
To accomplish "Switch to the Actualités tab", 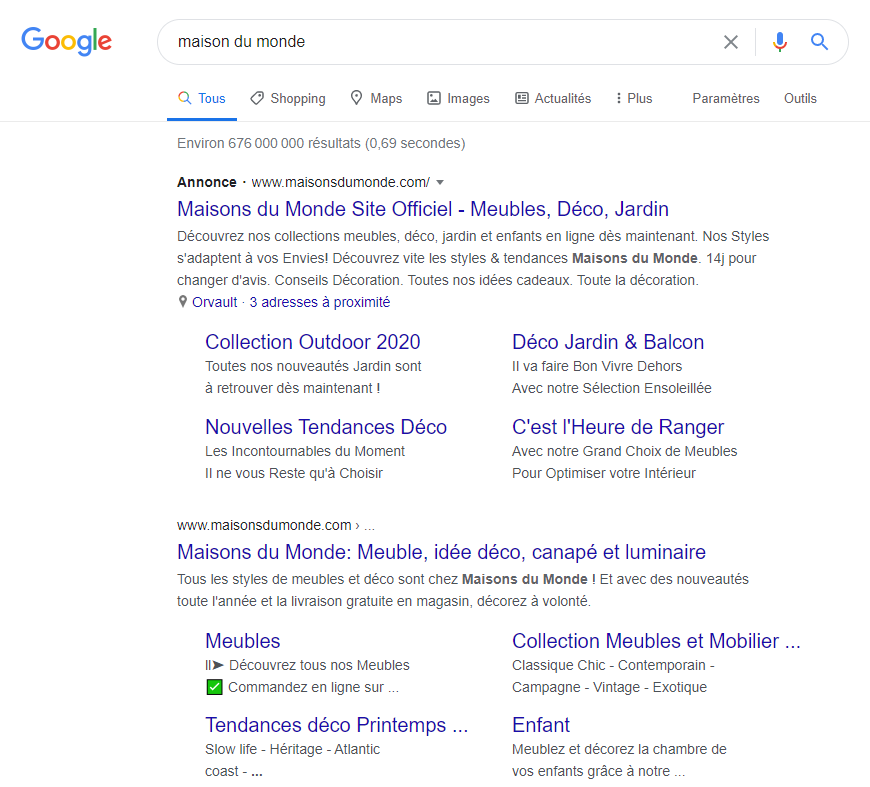I will (x=553, y=98).
